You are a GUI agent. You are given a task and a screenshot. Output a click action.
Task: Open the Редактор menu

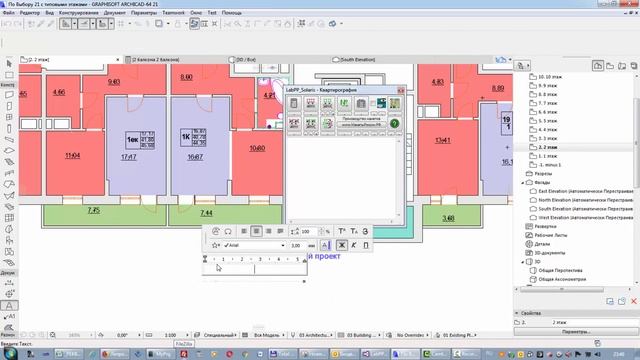click(x=30, y=13)
